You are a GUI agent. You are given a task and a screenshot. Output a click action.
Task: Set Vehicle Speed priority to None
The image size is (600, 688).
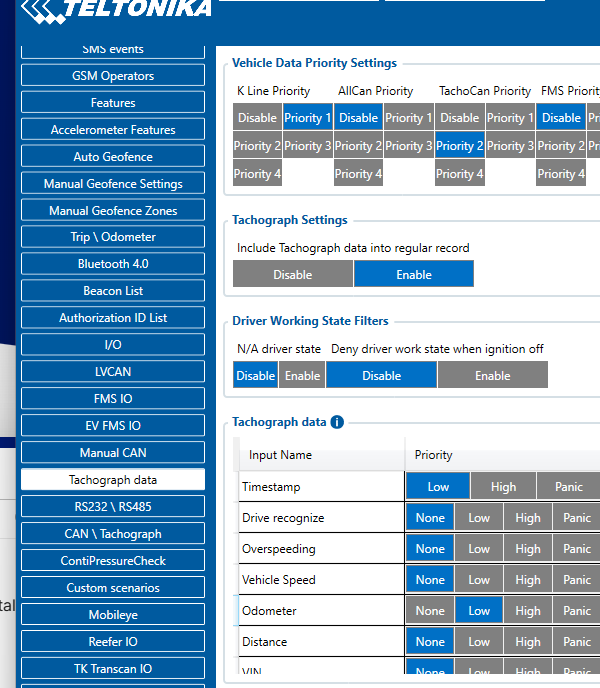430,580
